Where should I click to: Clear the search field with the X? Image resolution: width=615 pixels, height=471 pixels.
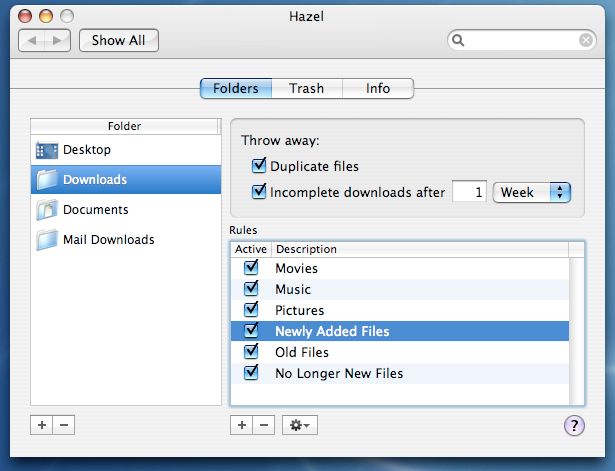[586, 40]
